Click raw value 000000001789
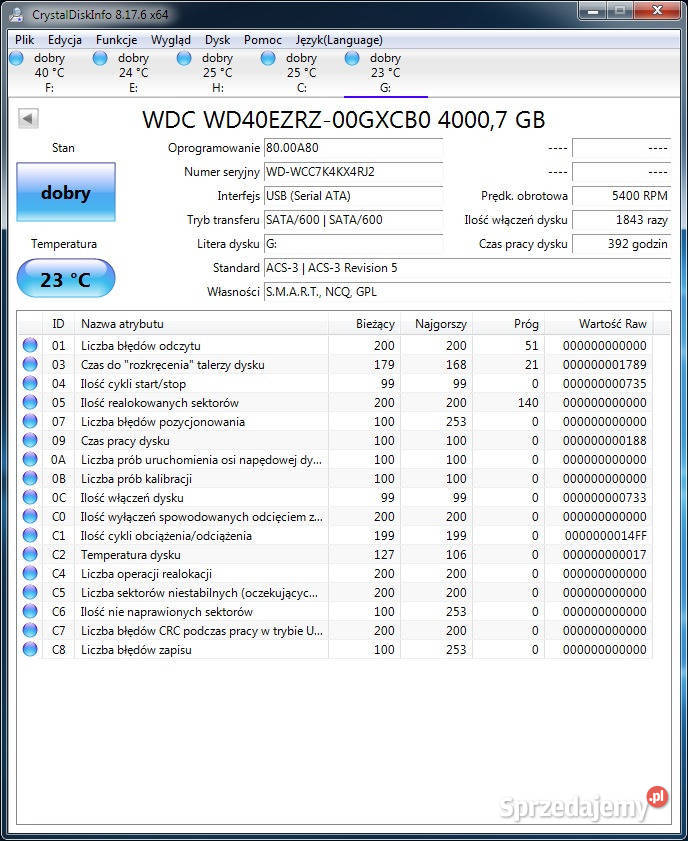The image size is (688, 841). (x=604, y=364)
